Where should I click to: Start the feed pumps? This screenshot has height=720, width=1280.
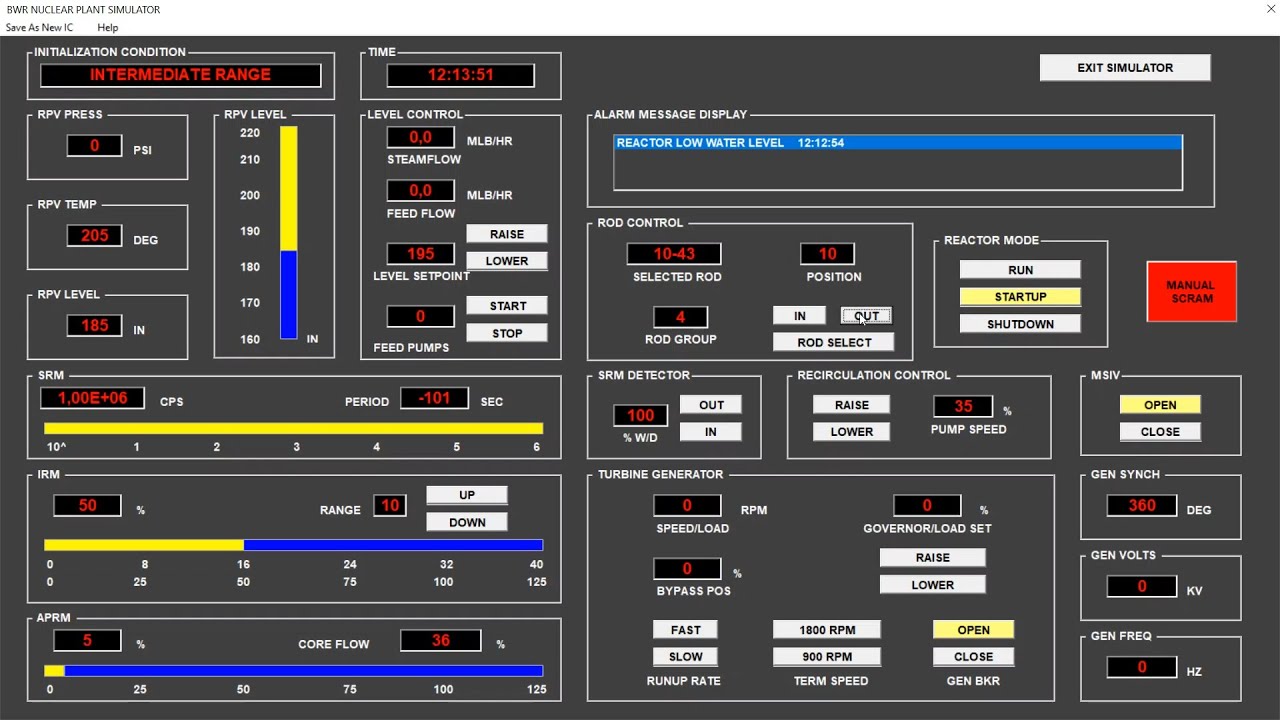[507, 306]
